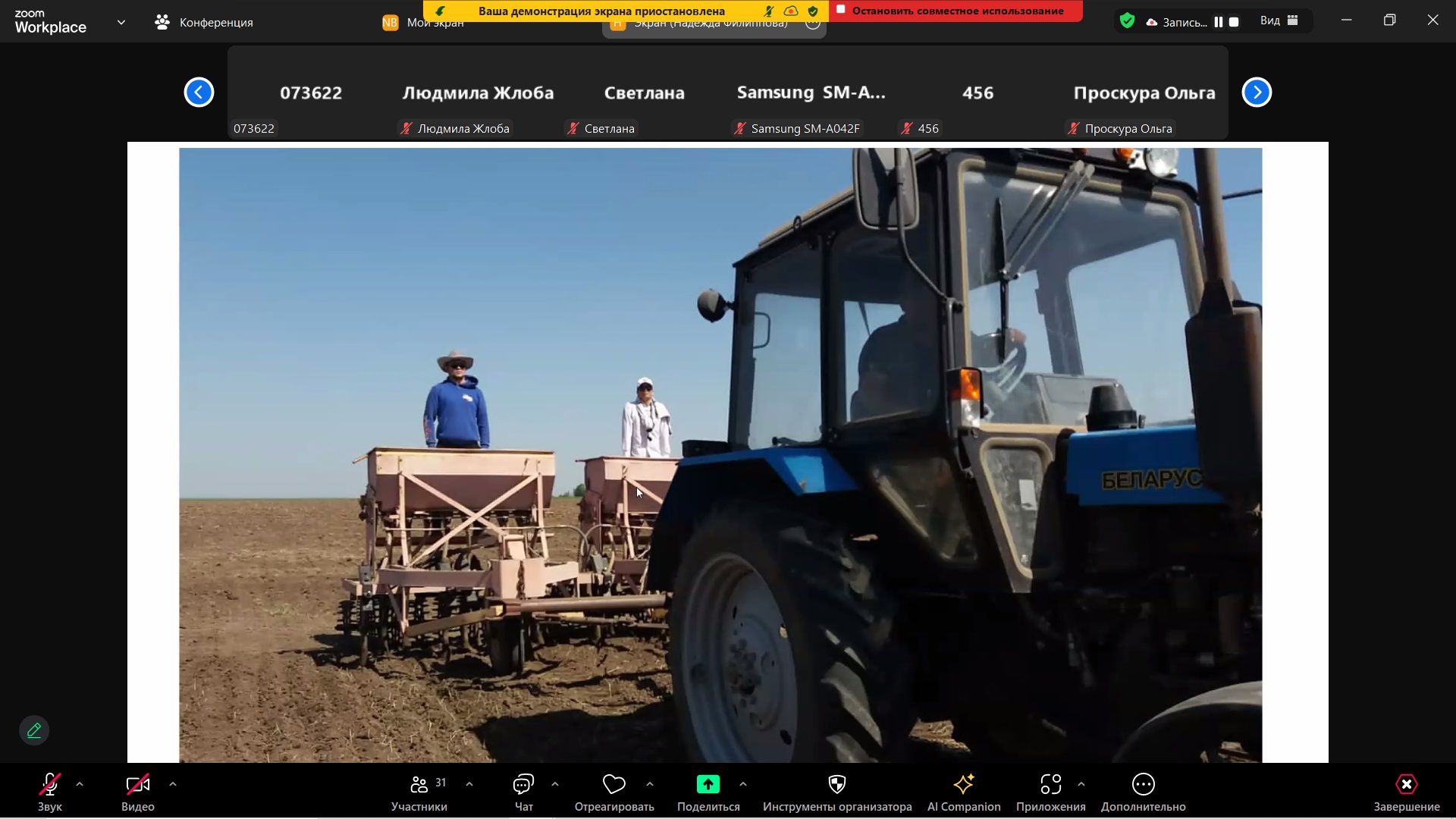The width and height of the screenshot is (1456, 819).
Task: Expand audio options arrow beside Звук
Action: pyautogui.click(x=80, y=784)
